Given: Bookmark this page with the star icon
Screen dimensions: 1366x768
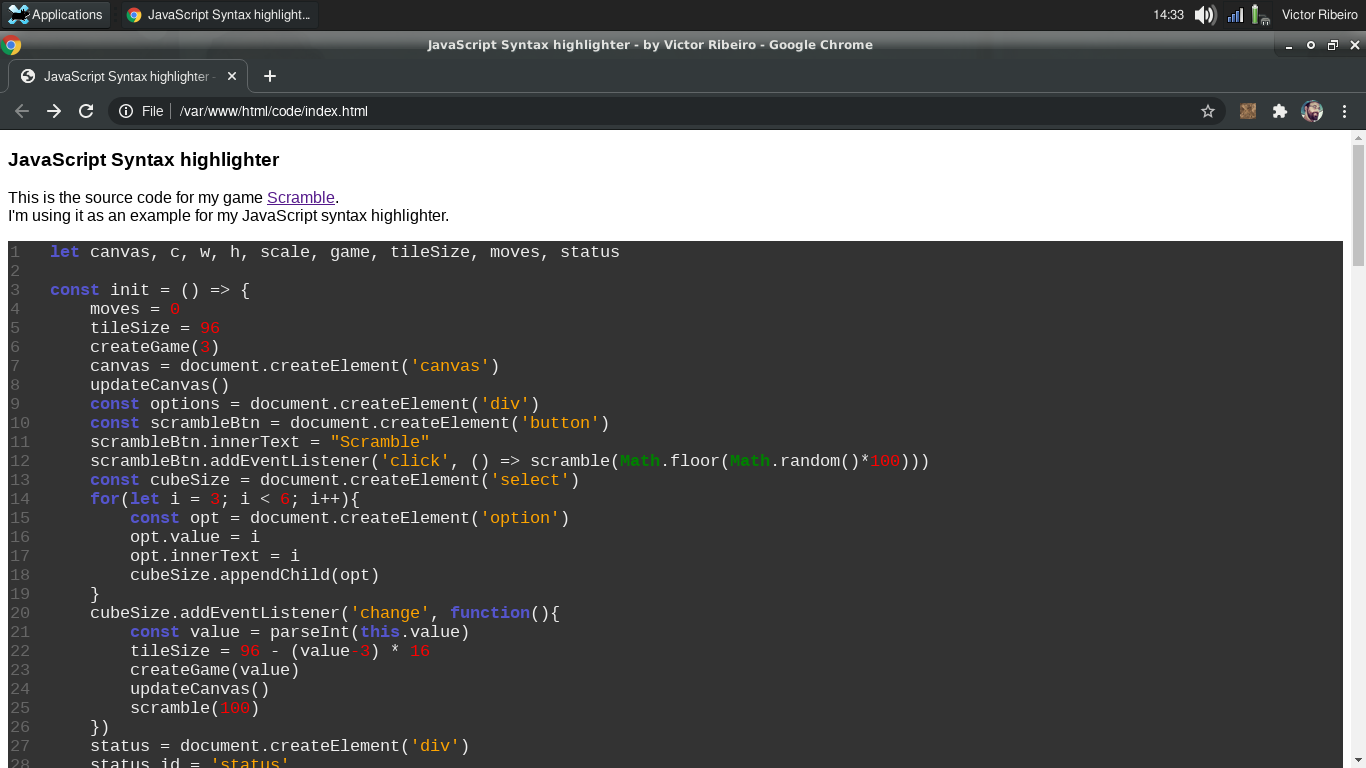Looking at the screenshot, I should [x=1208, y=111].
